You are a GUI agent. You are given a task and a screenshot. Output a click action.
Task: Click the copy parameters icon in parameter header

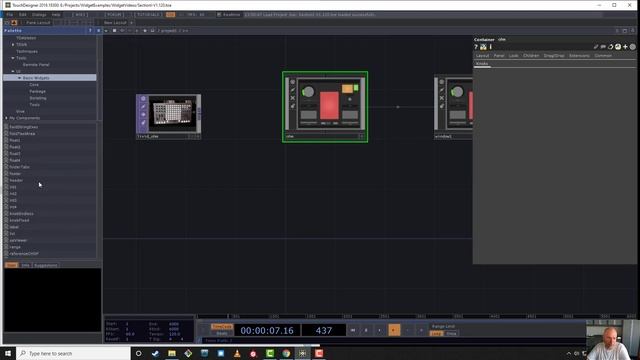[611, 47]
